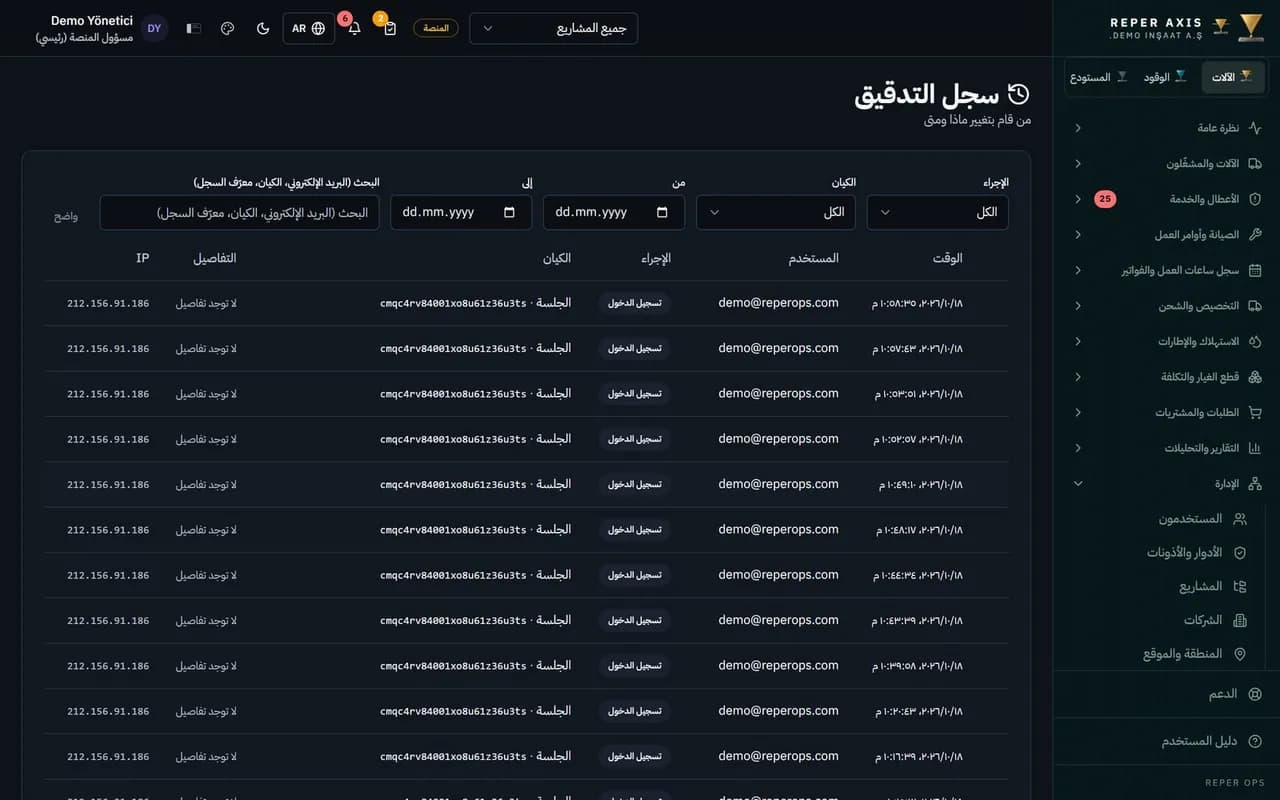This screenshot has width=1280, height=800.
Task: Click the help icon beside دليل المستخدم
Action: coord(1255,741)
